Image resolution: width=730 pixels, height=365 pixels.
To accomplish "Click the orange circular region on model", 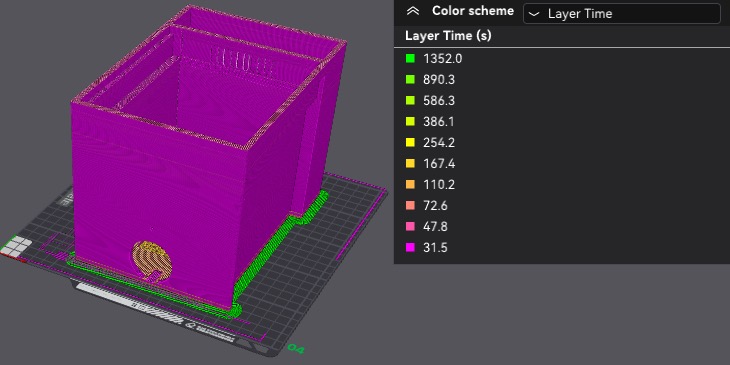I will (152, 261).
